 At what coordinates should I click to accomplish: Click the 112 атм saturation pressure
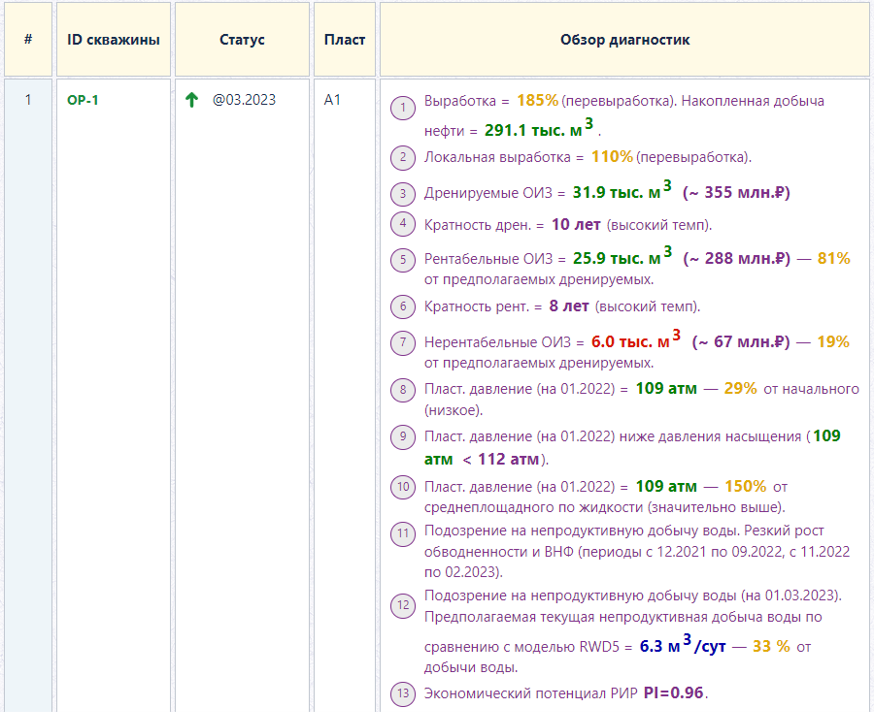click(x=508, y=459)
